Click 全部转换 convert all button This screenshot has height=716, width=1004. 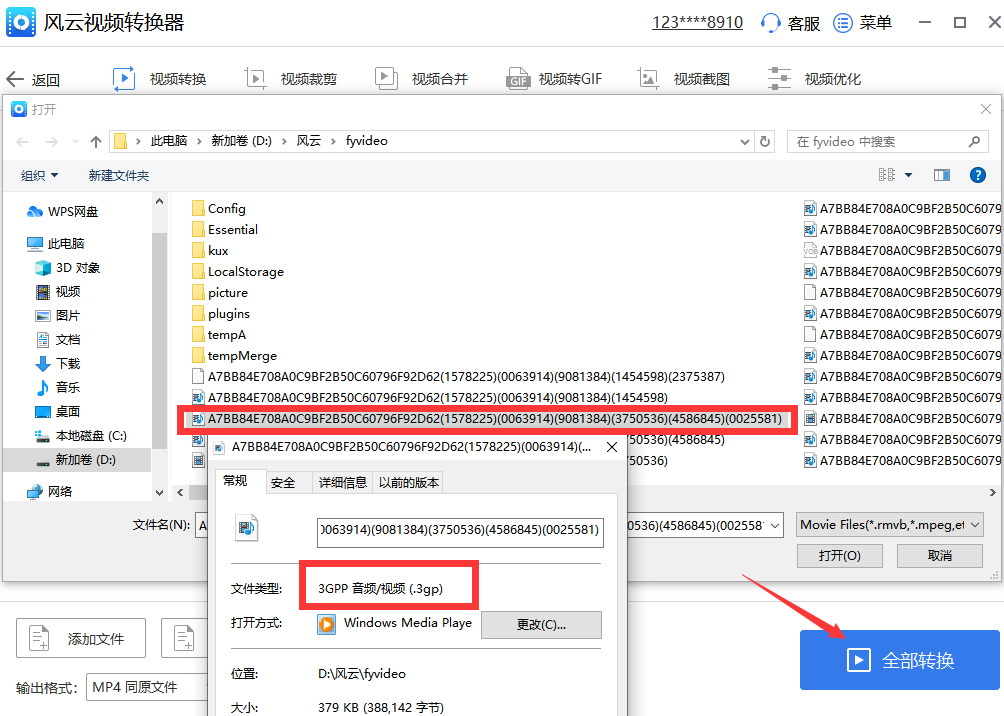(900, 660)
